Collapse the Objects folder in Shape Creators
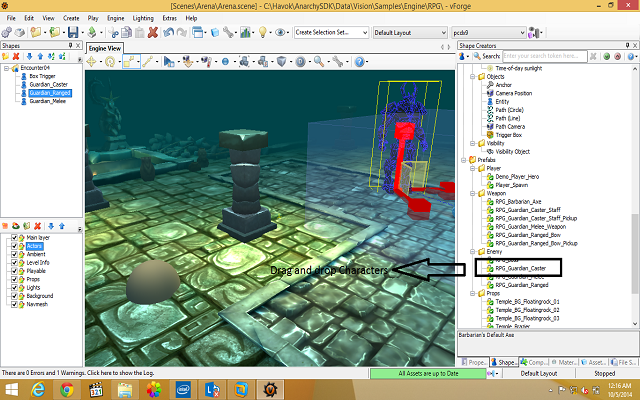The image size is (640, 400). click(472, 77)
